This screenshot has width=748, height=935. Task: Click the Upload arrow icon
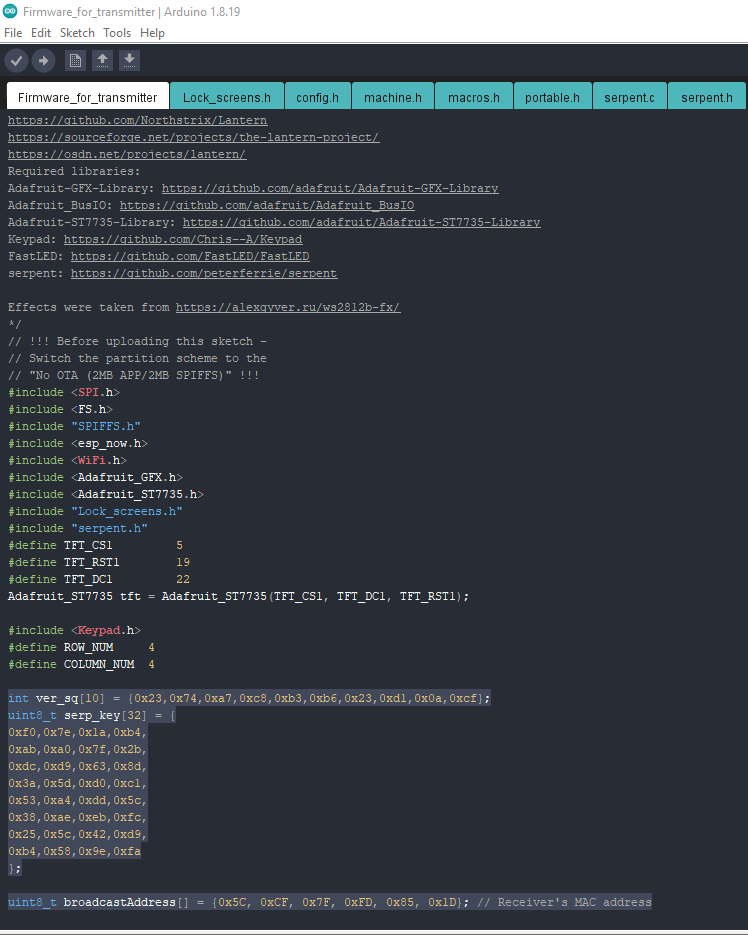click(44, 60)
